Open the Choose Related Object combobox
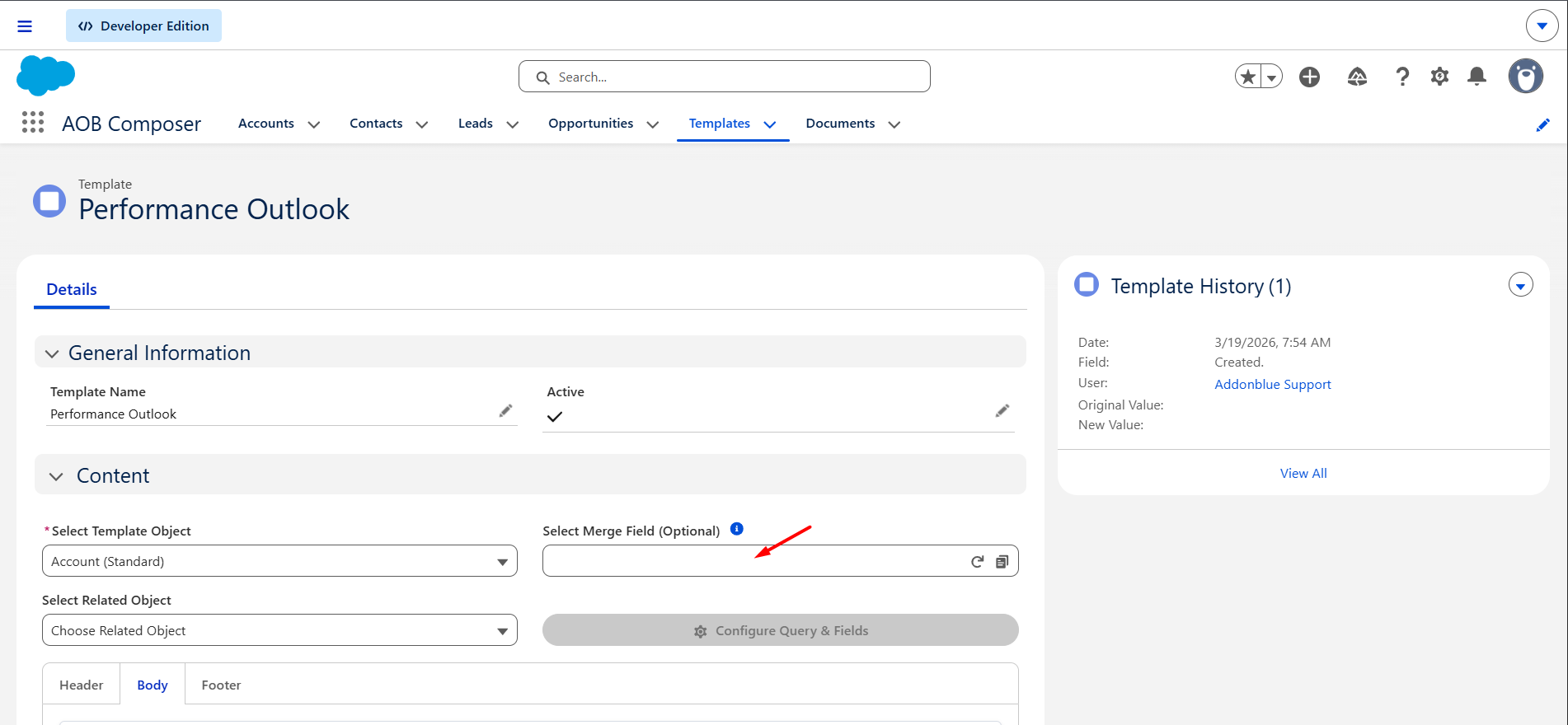 [279, 630]
